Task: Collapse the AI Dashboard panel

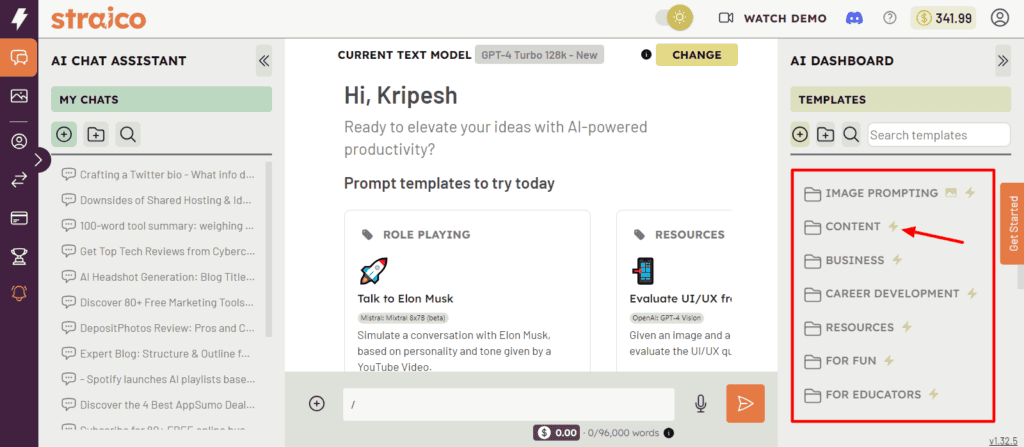Action: pos(1003,61)
